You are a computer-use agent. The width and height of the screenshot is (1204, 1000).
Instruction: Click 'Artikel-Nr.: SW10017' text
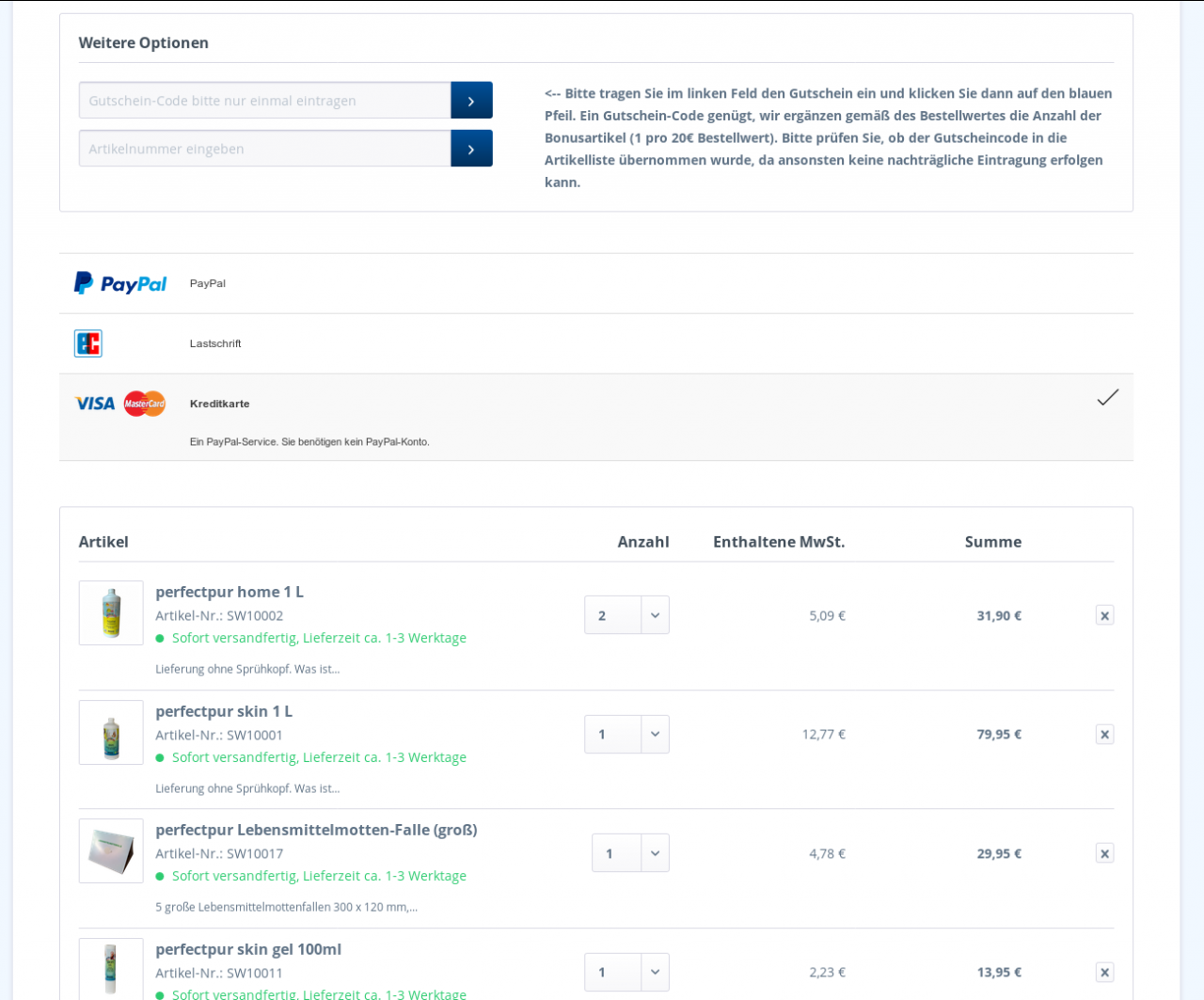tap(219, 853)
